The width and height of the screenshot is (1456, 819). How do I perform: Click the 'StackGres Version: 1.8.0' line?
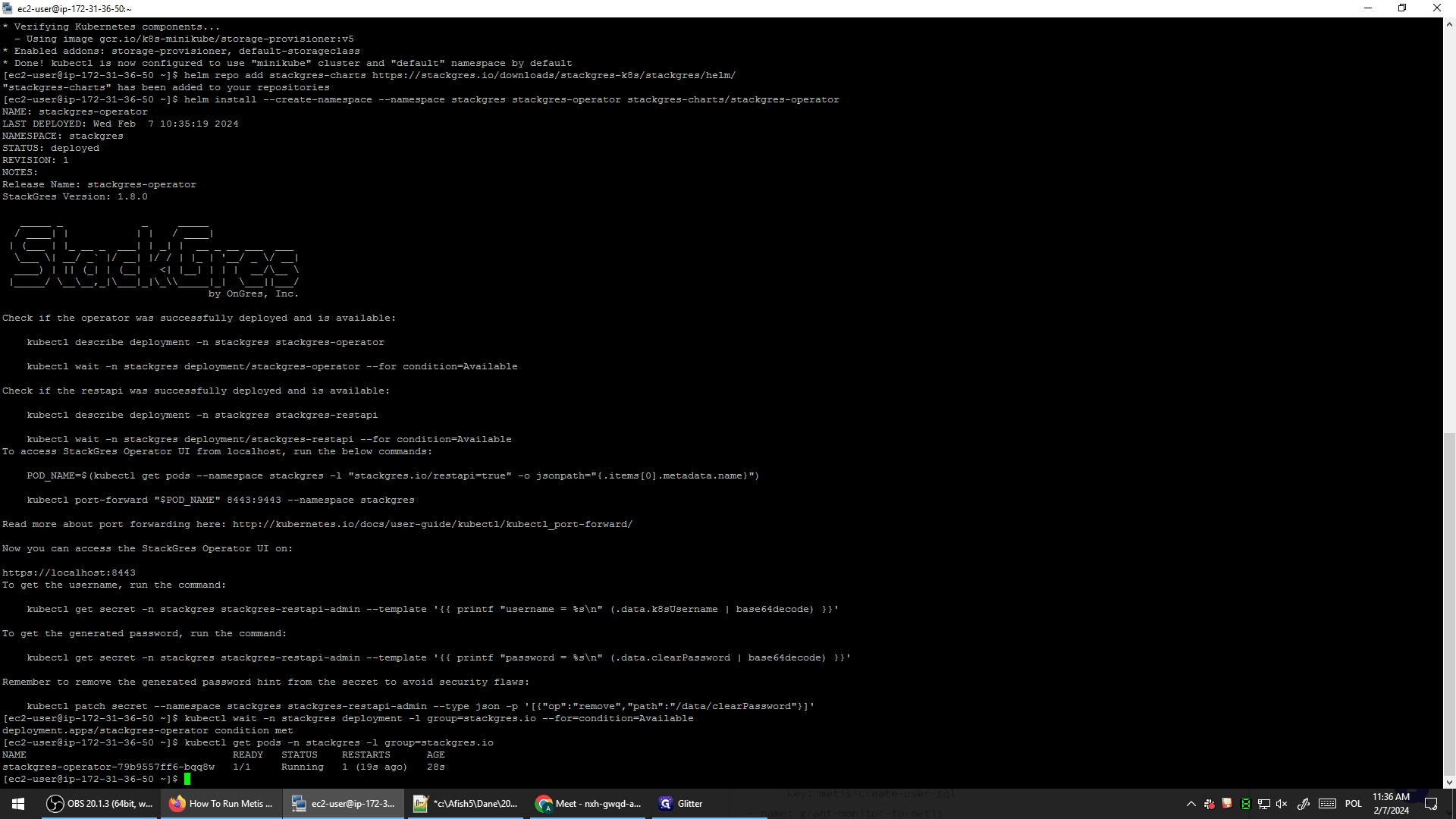click(x=75, y=196)
